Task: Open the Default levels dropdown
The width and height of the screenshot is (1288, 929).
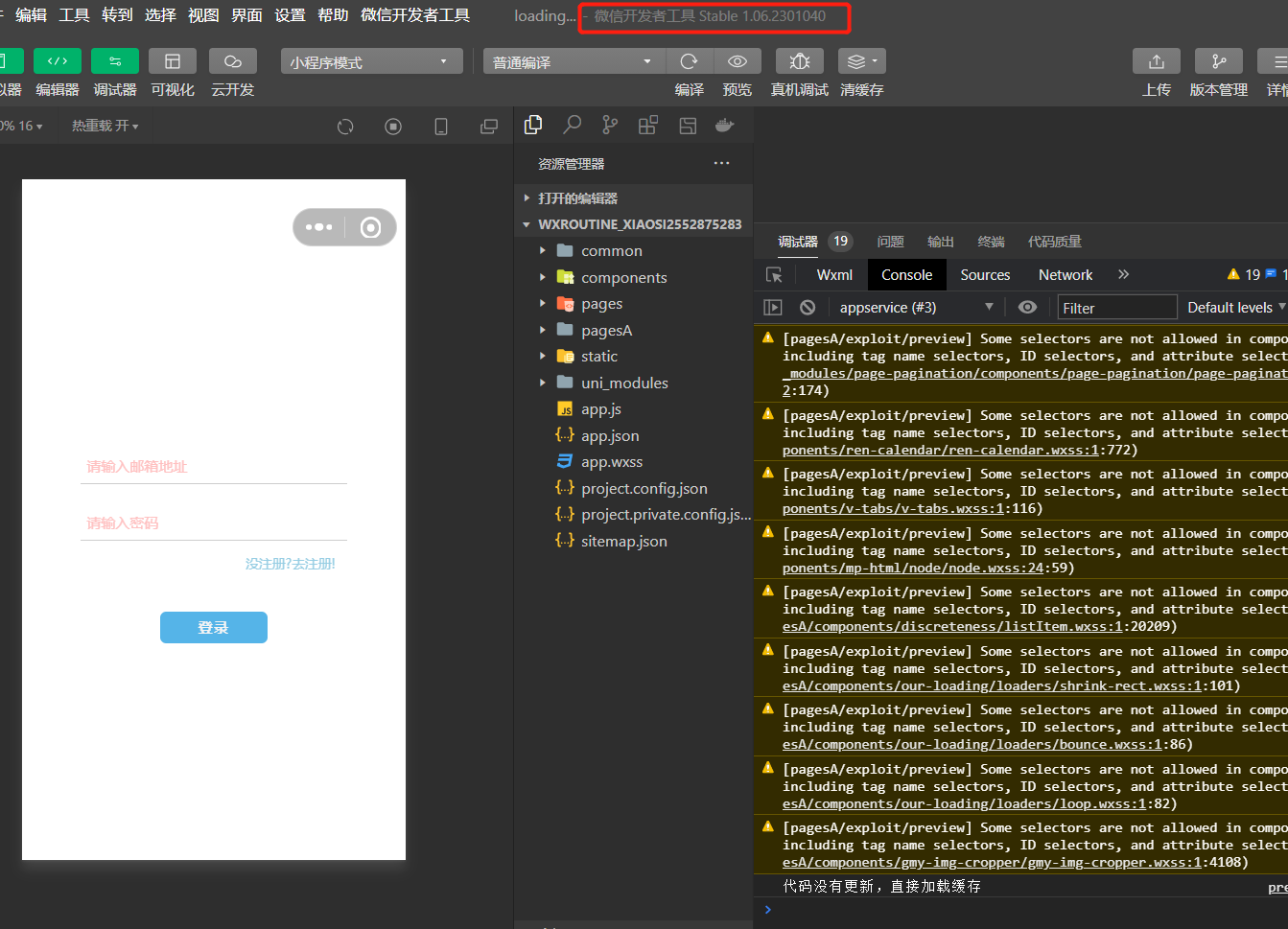Action: (1236, 308)
